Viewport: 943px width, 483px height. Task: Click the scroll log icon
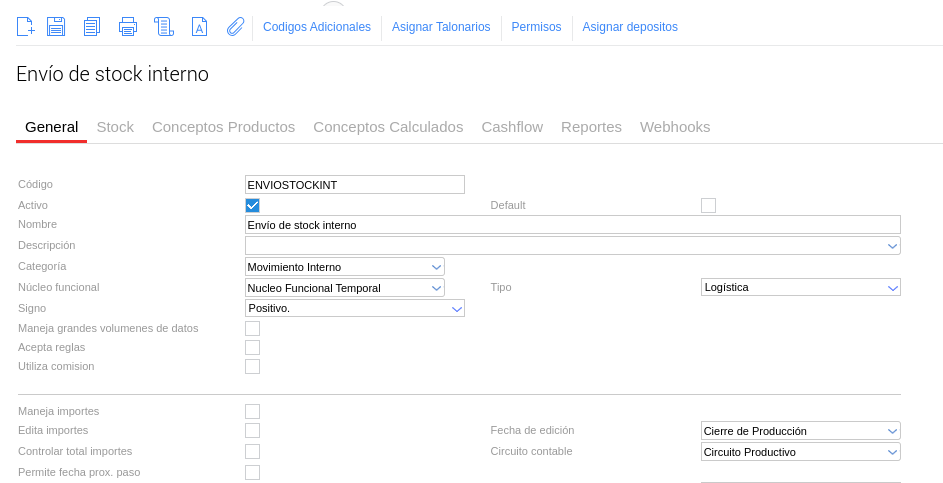point(164,27)
